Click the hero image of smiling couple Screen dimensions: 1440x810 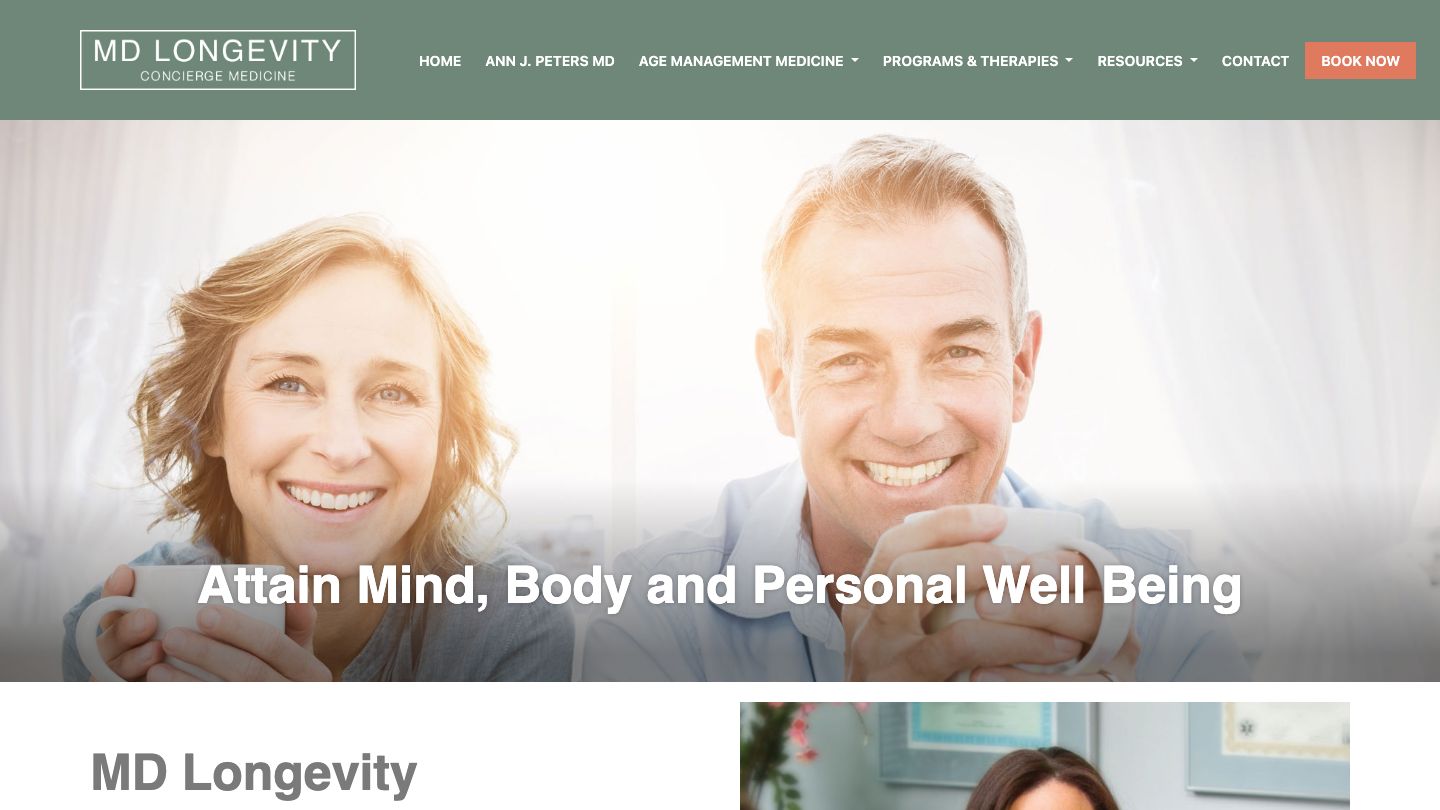coord(720,400)
